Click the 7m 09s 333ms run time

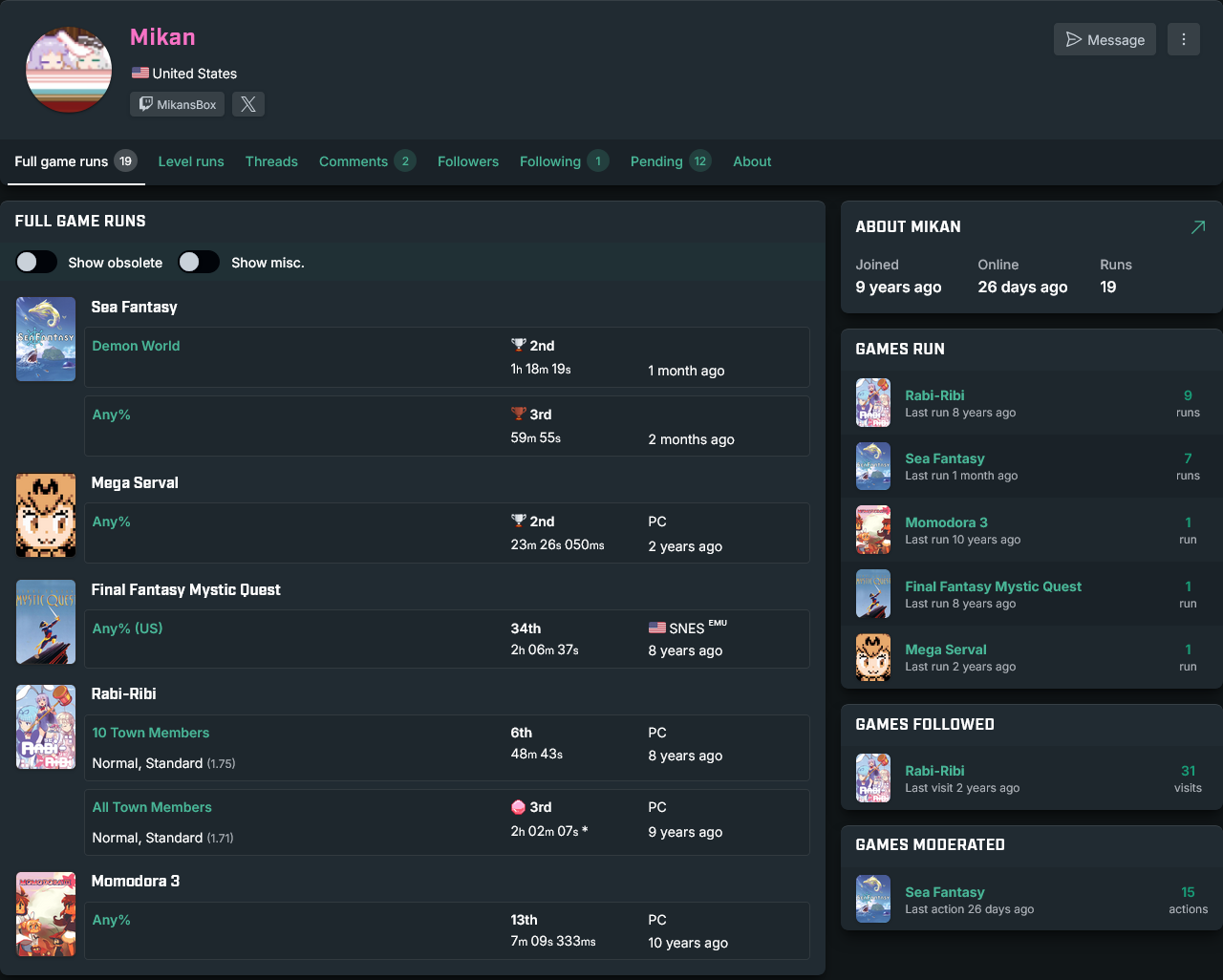[553, 941]
